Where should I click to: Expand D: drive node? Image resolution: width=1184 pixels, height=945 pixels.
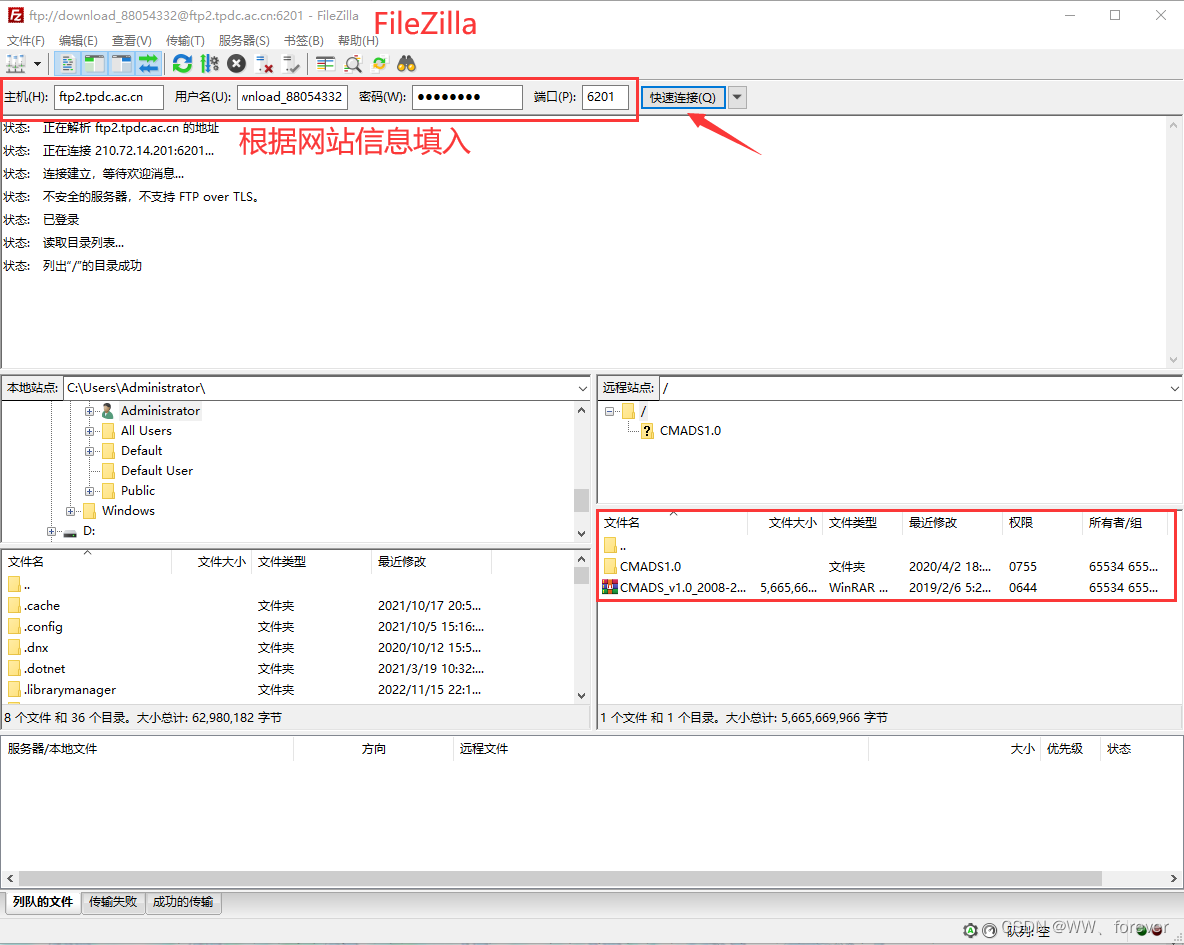pyautogui.click(x=51, y=532)
